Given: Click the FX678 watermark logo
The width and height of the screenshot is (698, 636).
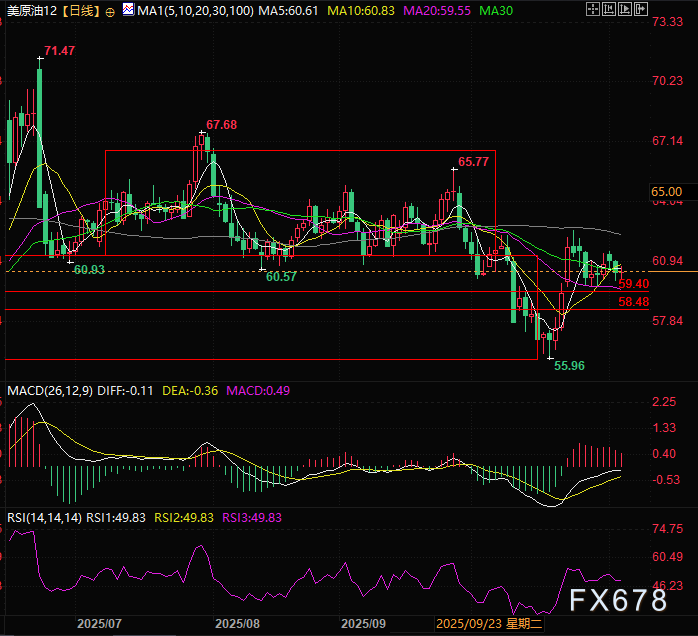Looking at the screenshot, I should (x=619, y=600).
